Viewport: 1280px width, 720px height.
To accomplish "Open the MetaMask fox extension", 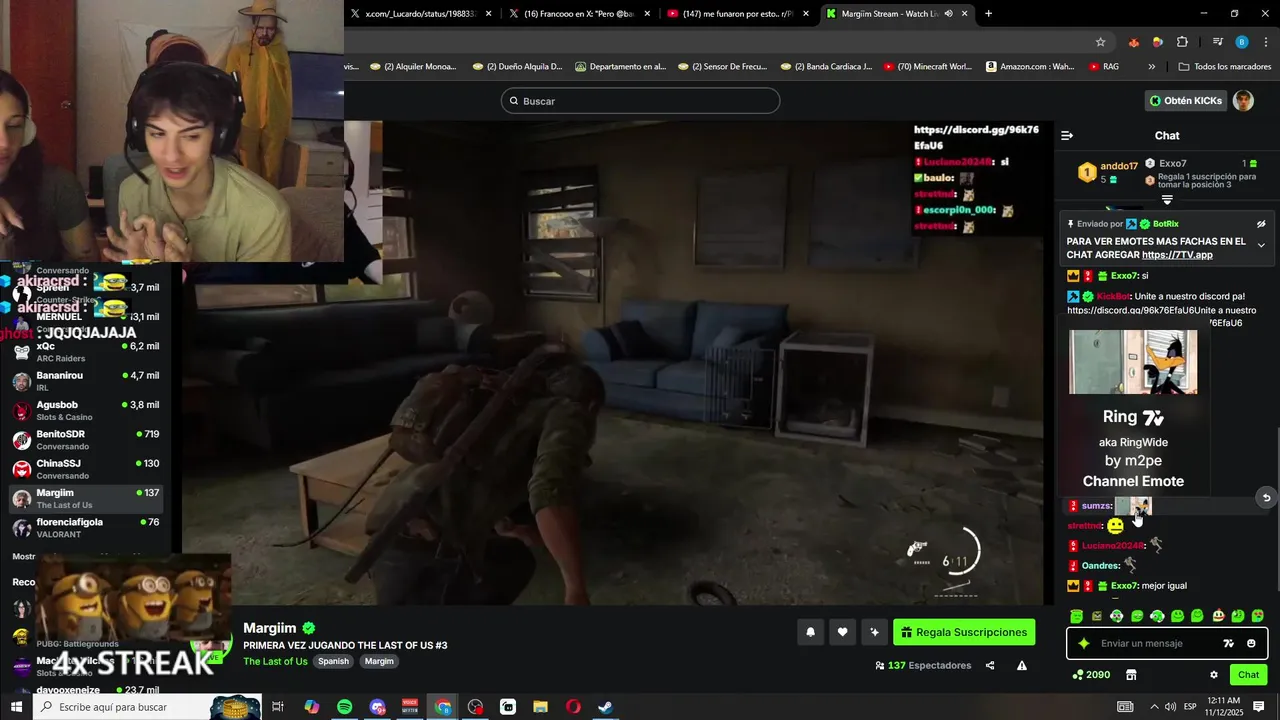I will click(1133, 42).
